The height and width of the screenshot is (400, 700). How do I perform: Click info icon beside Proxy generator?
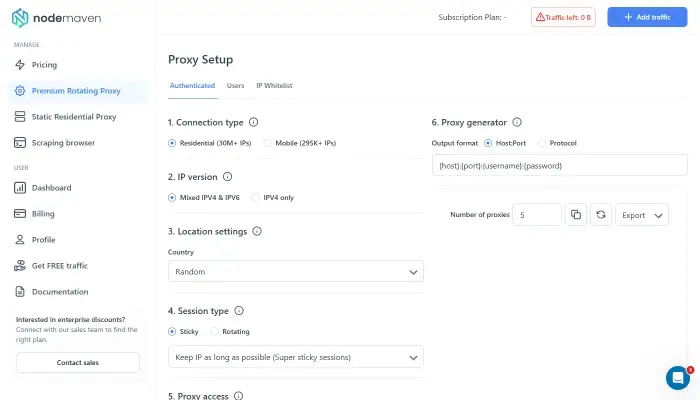(517, 122)
